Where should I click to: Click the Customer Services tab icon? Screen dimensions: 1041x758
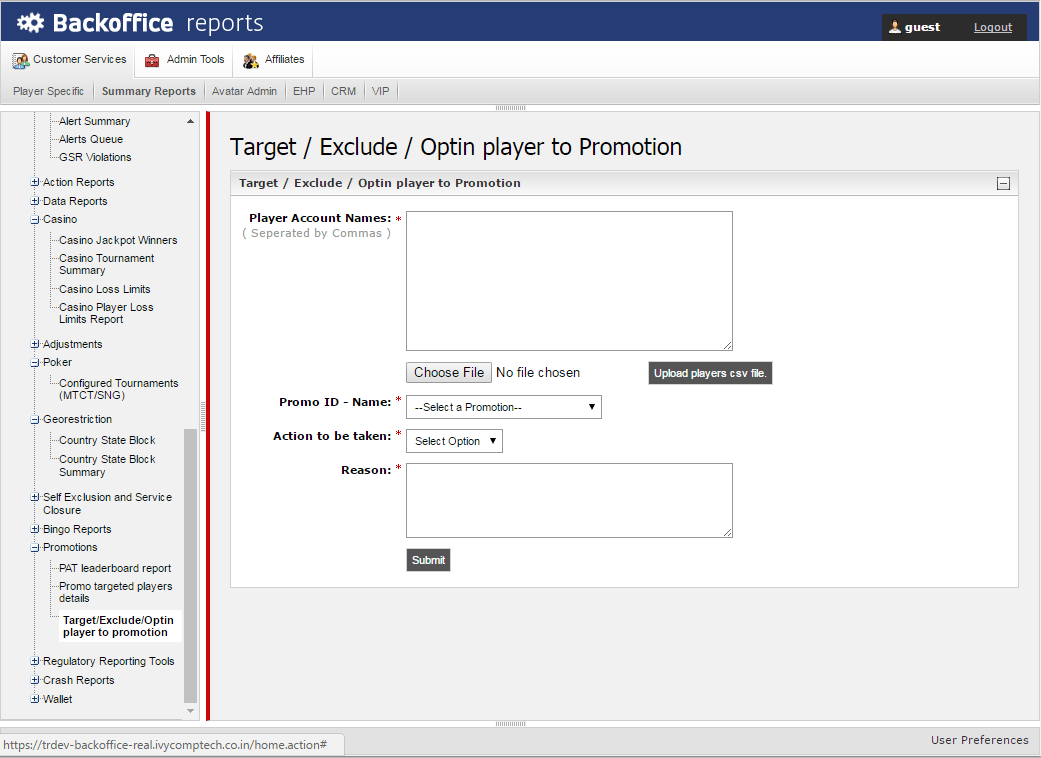click(x=20, y=61)
